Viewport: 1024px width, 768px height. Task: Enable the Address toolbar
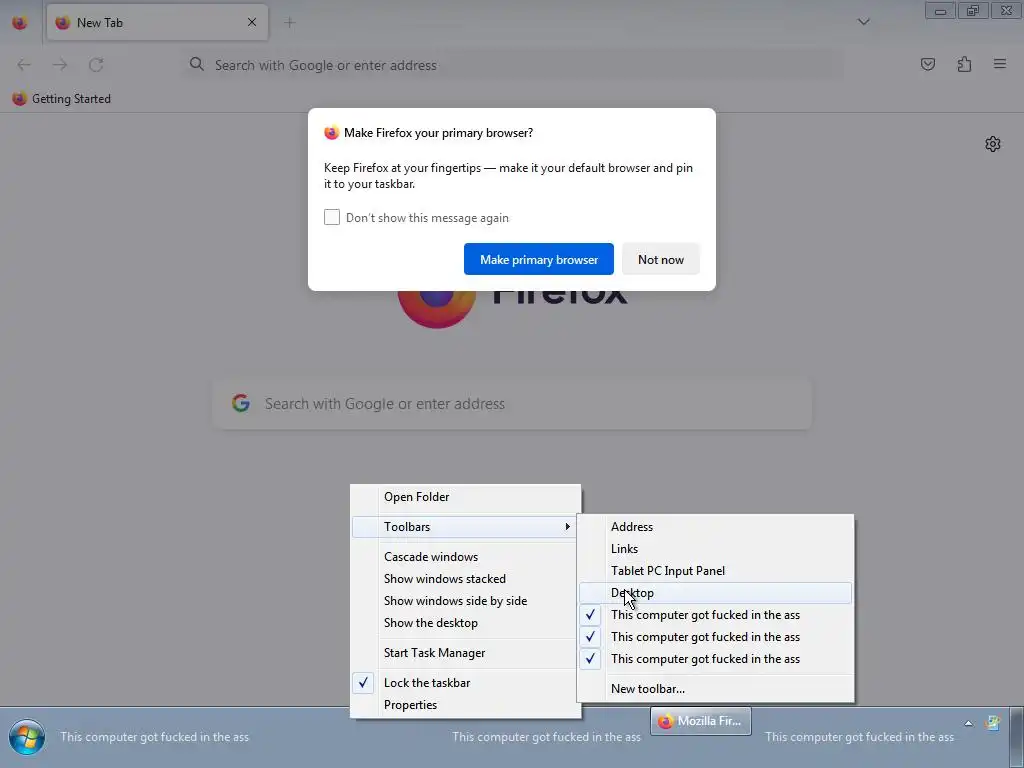click(716, 527)
